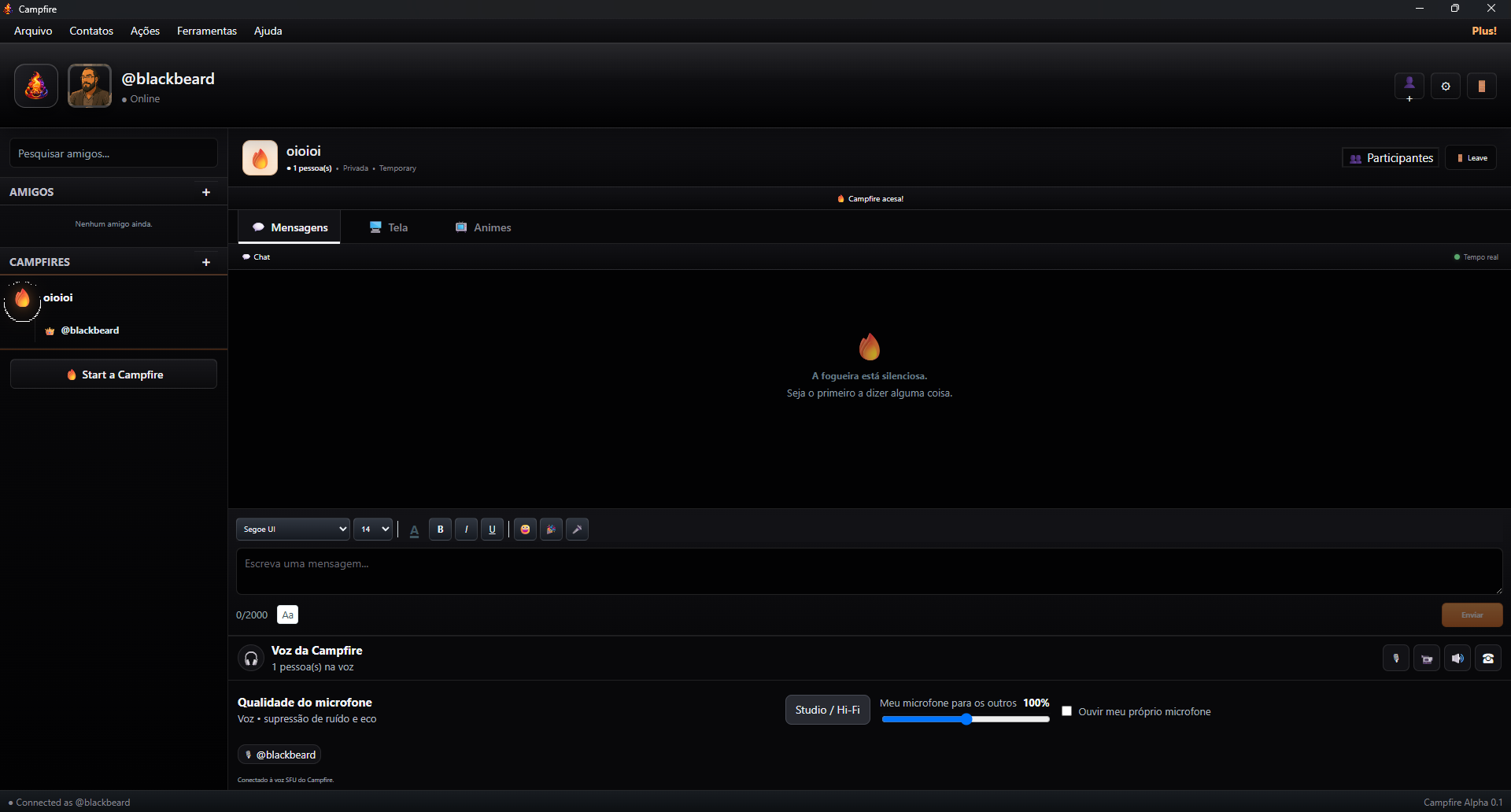This screenshot has width=1511, height=812.
Task: Select the oioioi campfire flame in sidebar
Action: [22, 299]
